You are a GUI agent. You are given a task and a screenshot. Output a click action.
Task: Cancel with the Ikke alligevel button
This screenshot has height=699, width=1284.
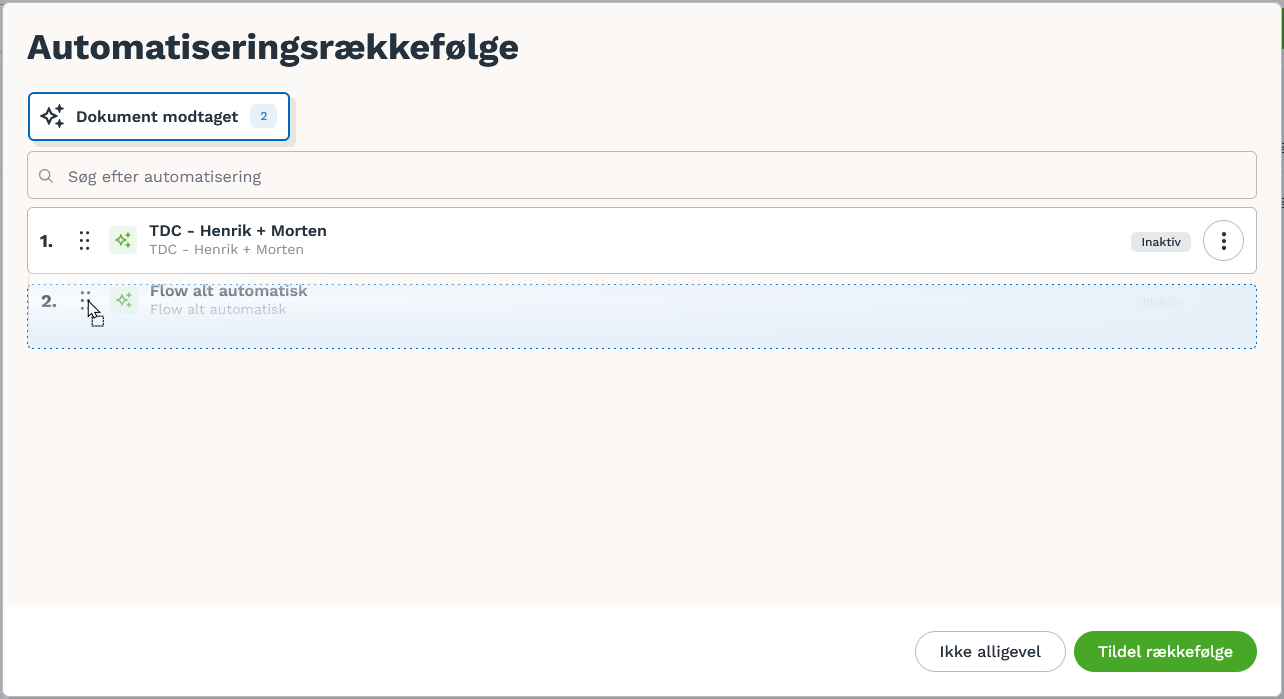pos(990,651)
